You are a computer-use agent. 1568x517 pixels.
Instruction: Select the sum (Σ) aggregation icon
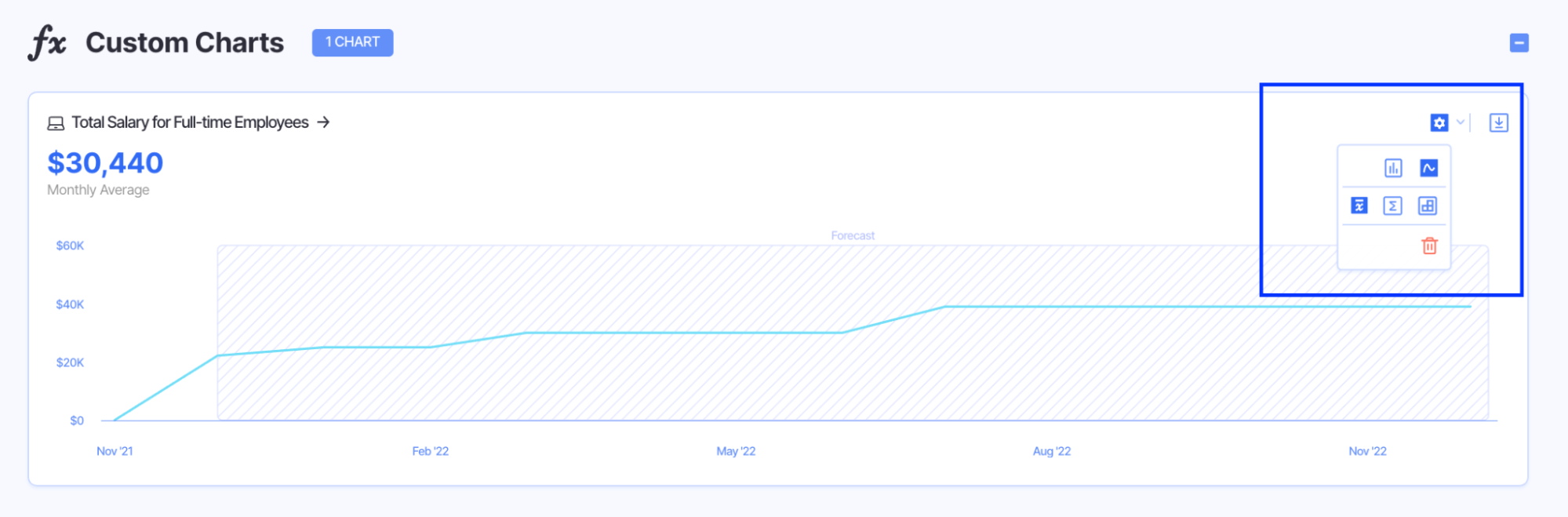click(x=1392, y=206)
